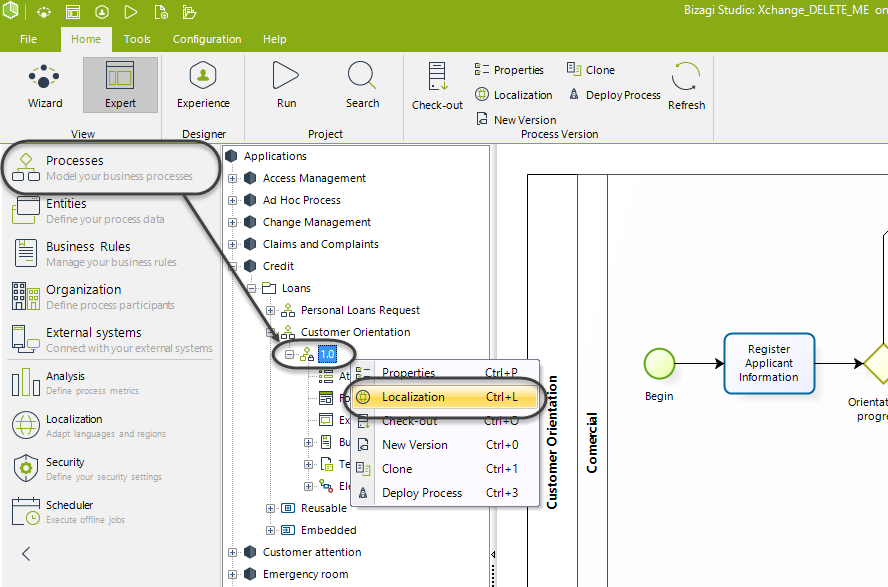This screenshot has height=587, width=888.
Task: Click Refresh in the ribbon
Action: tap(686, 86)
